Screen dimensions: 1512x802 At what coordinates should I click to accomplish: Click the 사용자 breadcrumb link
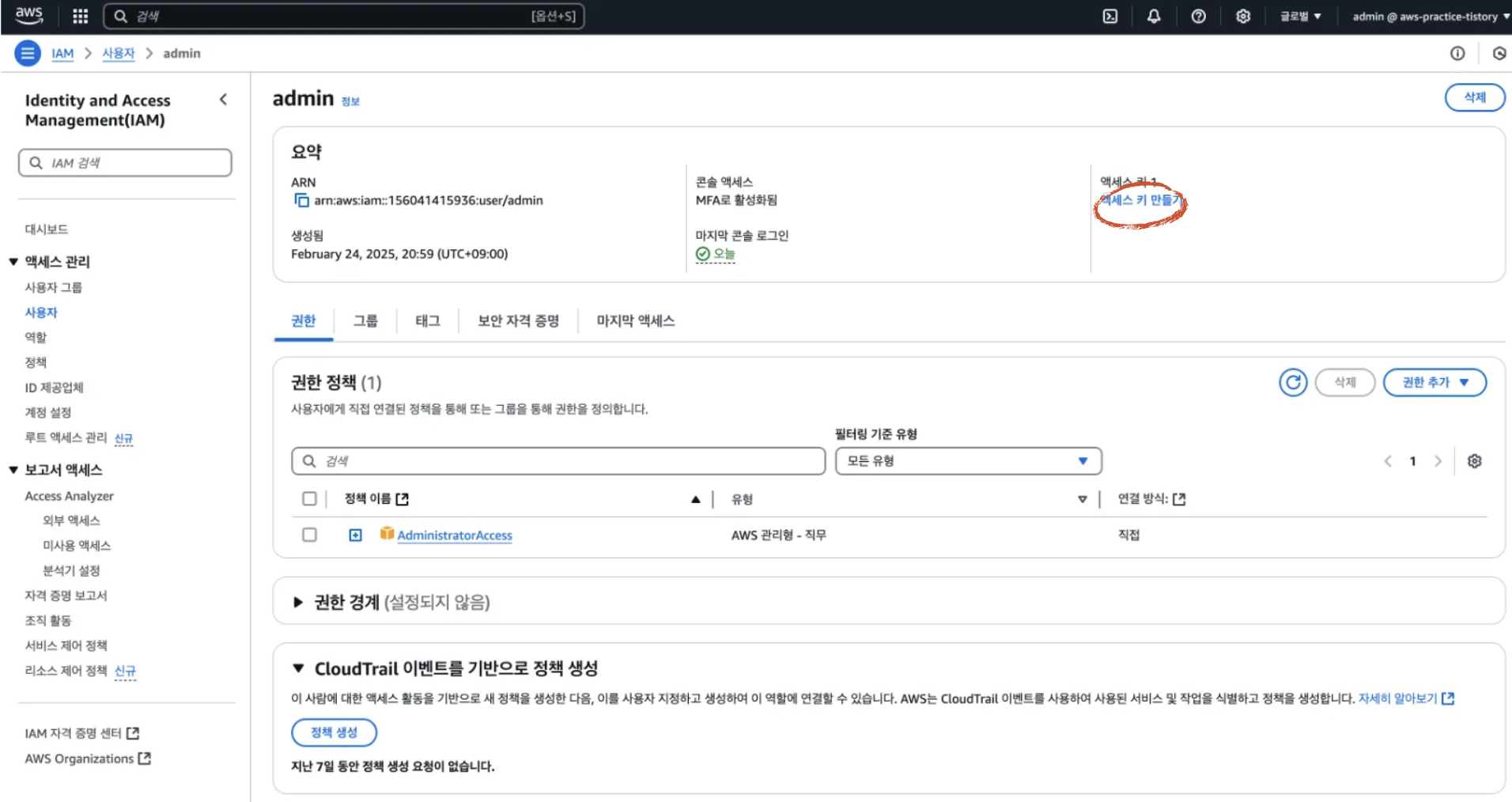118,53
